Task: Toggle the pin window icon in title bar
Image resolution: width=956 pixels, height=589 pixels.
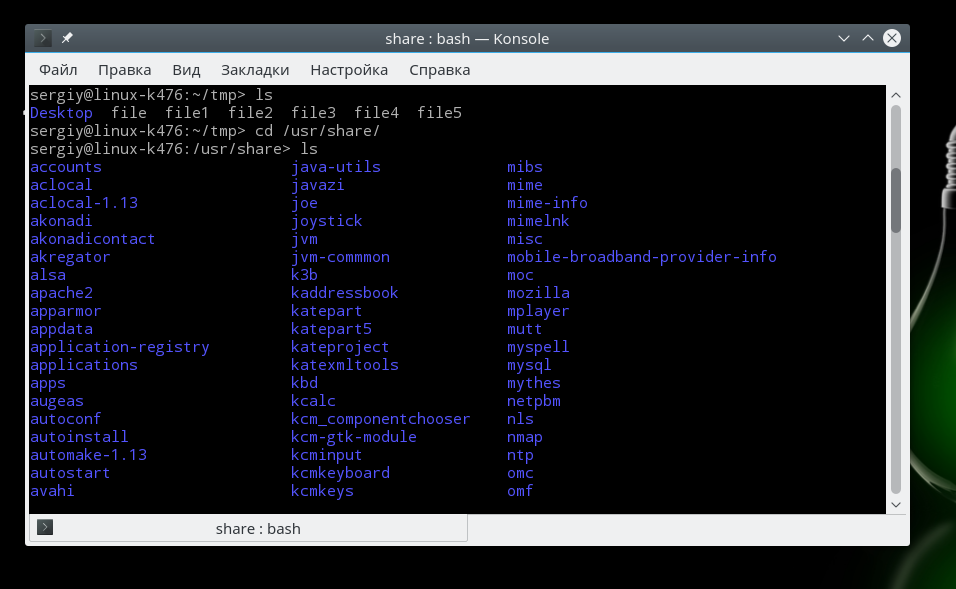Action: pyautogui.click(x=67, y=38)
